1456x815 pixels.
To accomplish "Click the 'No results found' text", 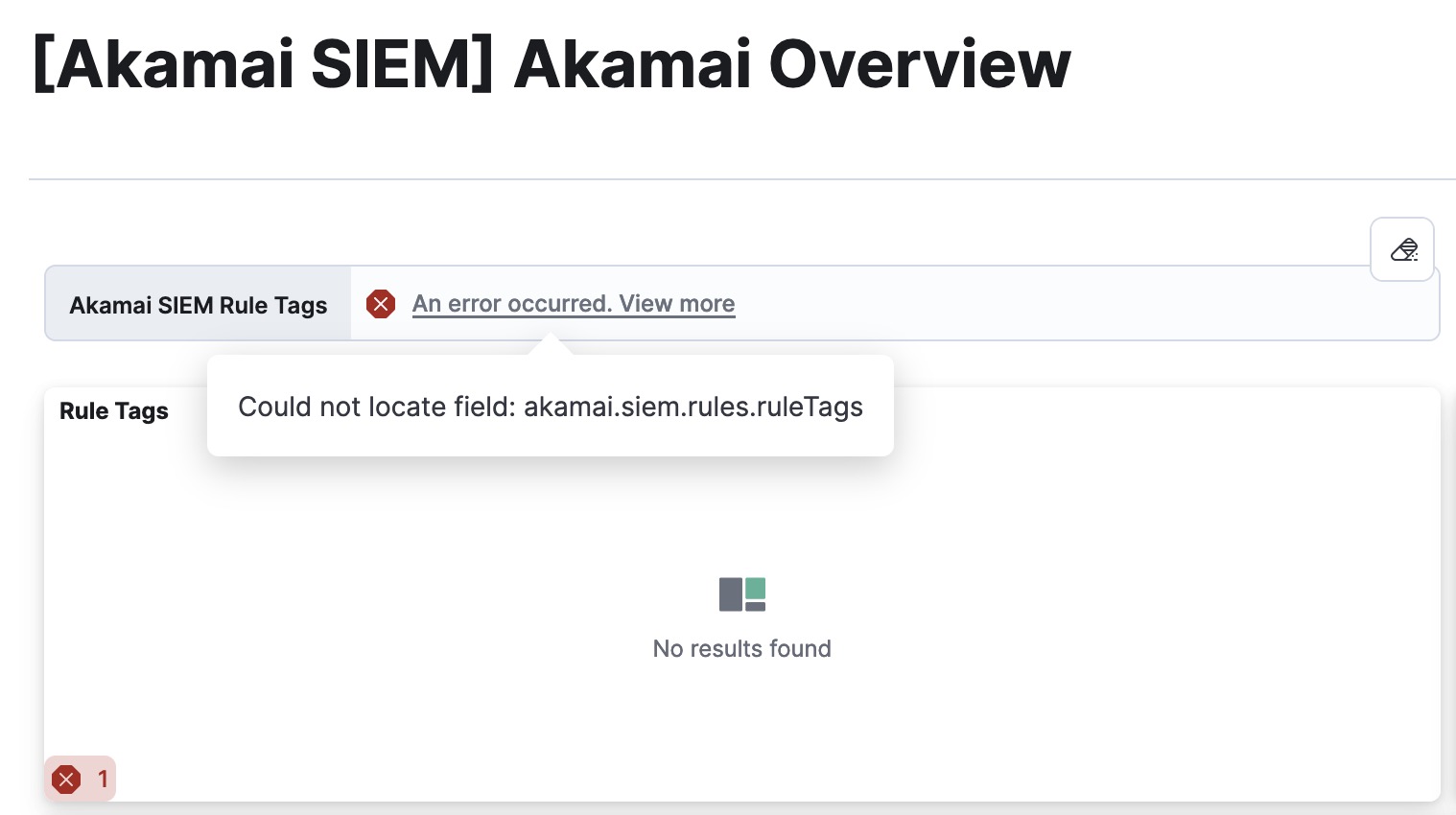I will pos(742,649).
